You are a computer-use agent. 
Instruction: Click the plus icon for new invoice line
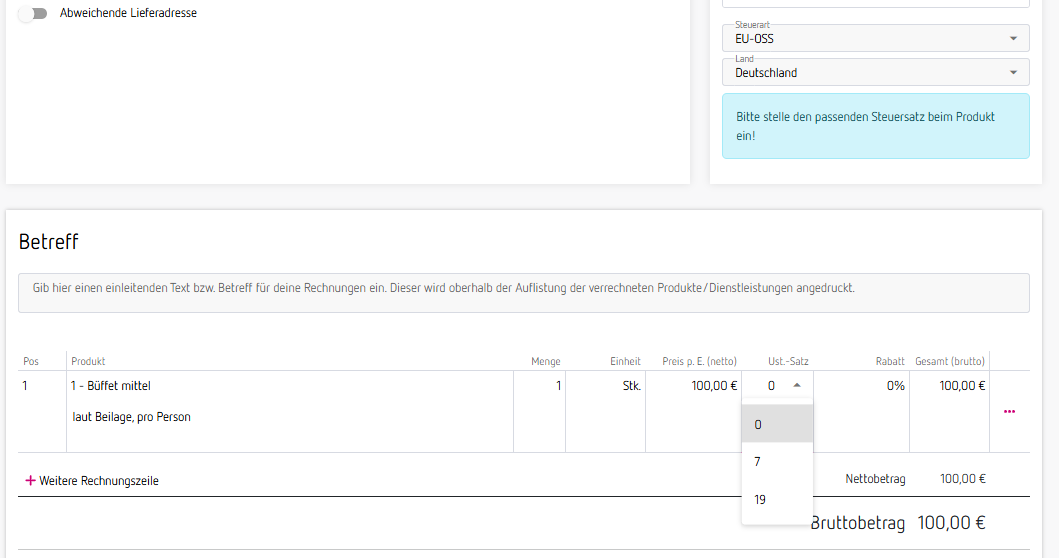pos(30,480)
